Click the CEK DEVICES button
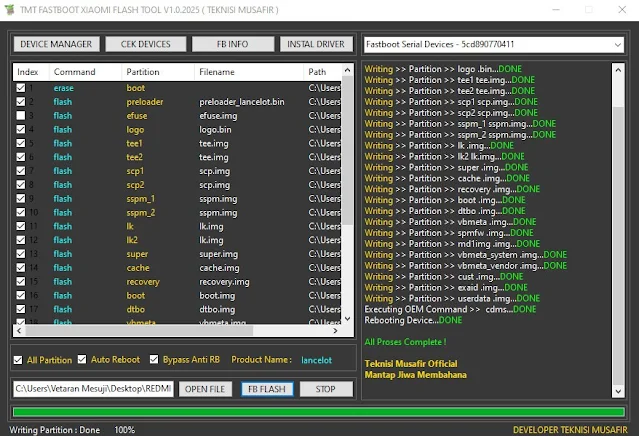This screenshot has width=639, height=436. point(145,44)
